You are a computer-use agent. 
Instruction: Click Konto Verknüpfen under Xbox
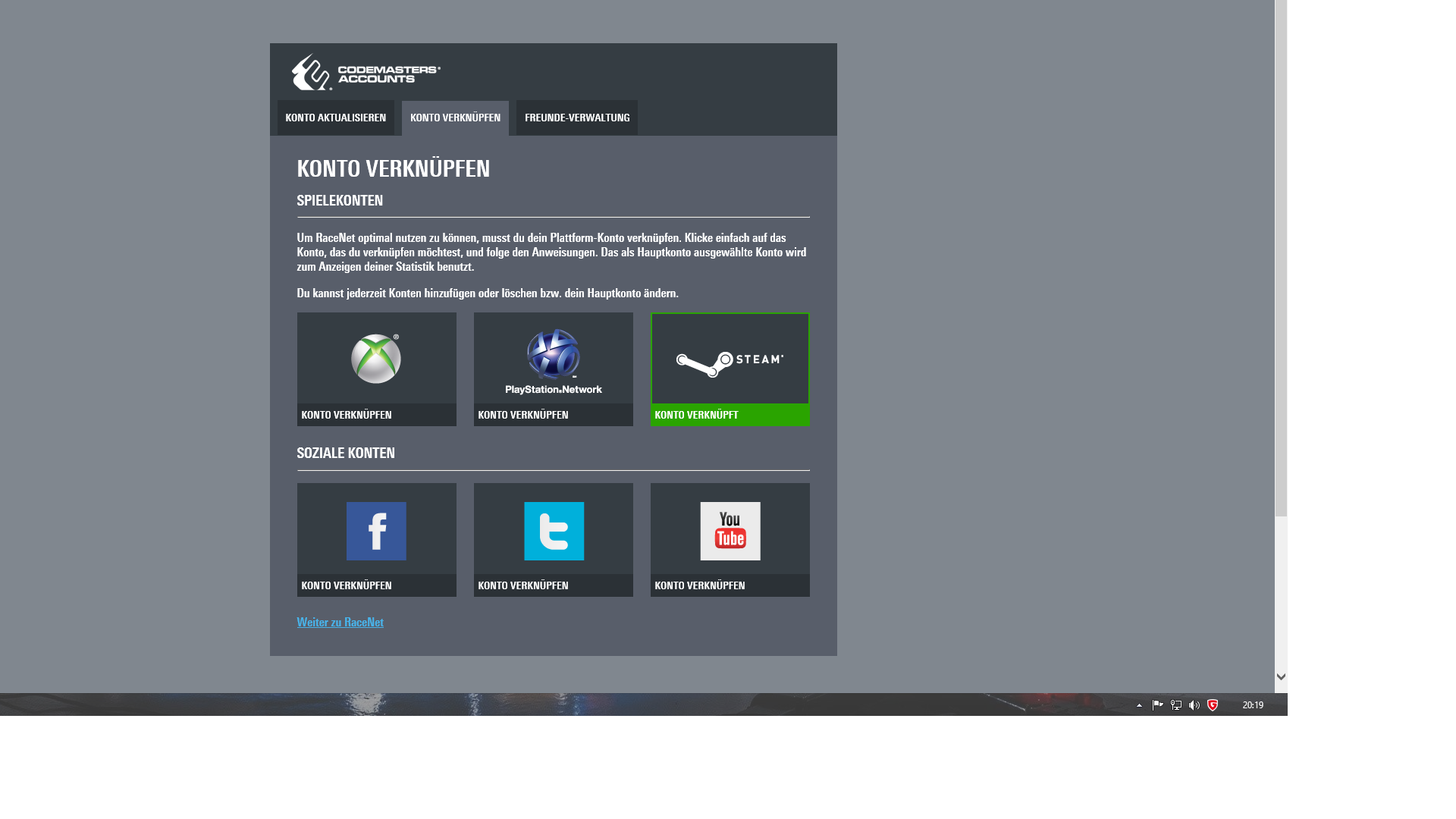pos(377,415)
